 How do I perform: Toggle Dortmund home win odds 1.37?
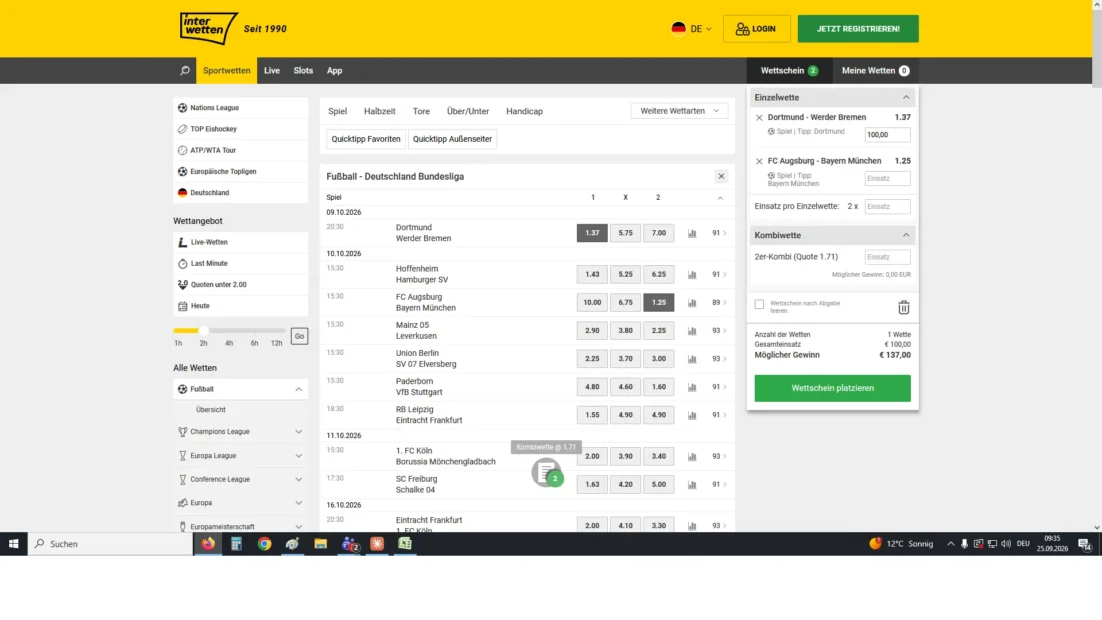592,233
